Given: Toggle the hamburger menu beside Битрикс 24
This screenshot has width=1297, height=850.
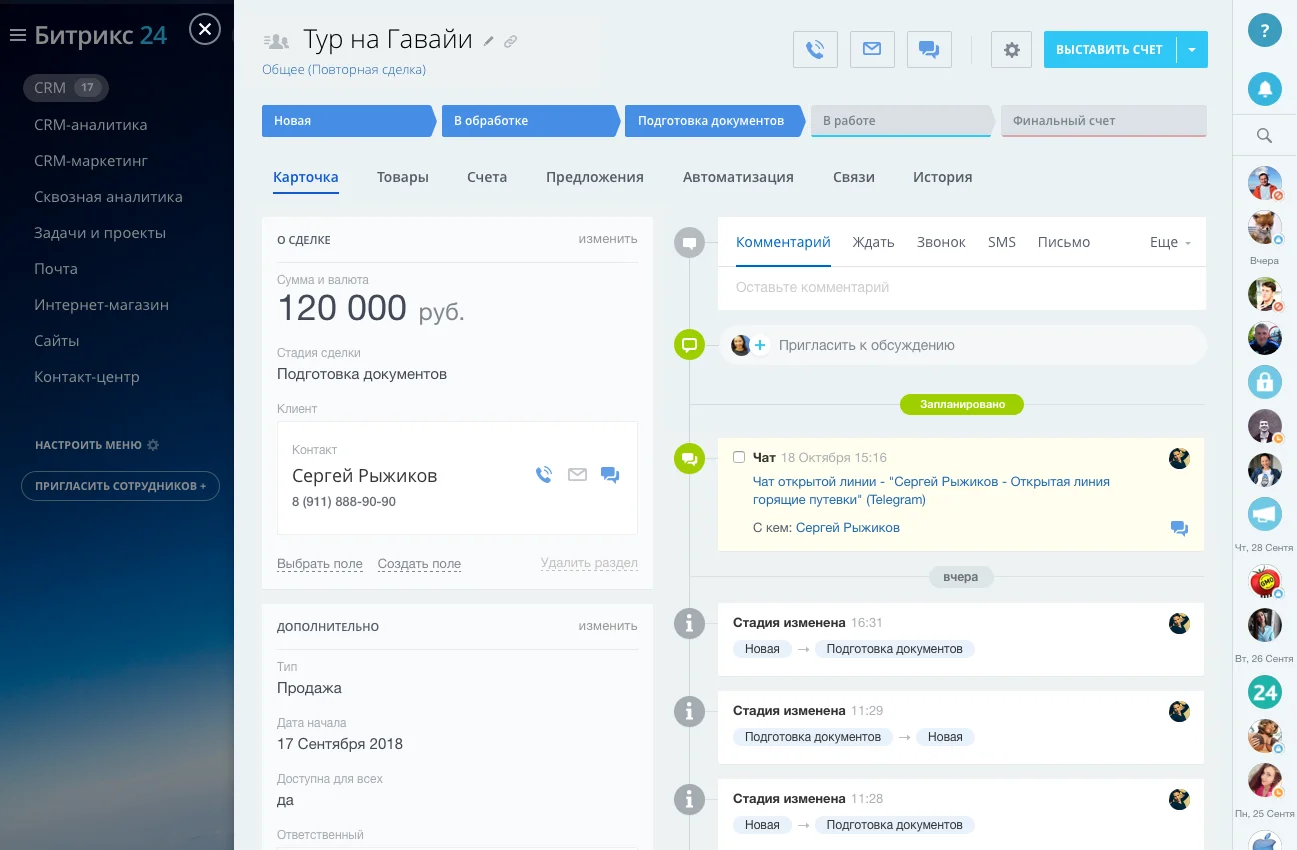Looking at the screenshot, I should point(17,35).
